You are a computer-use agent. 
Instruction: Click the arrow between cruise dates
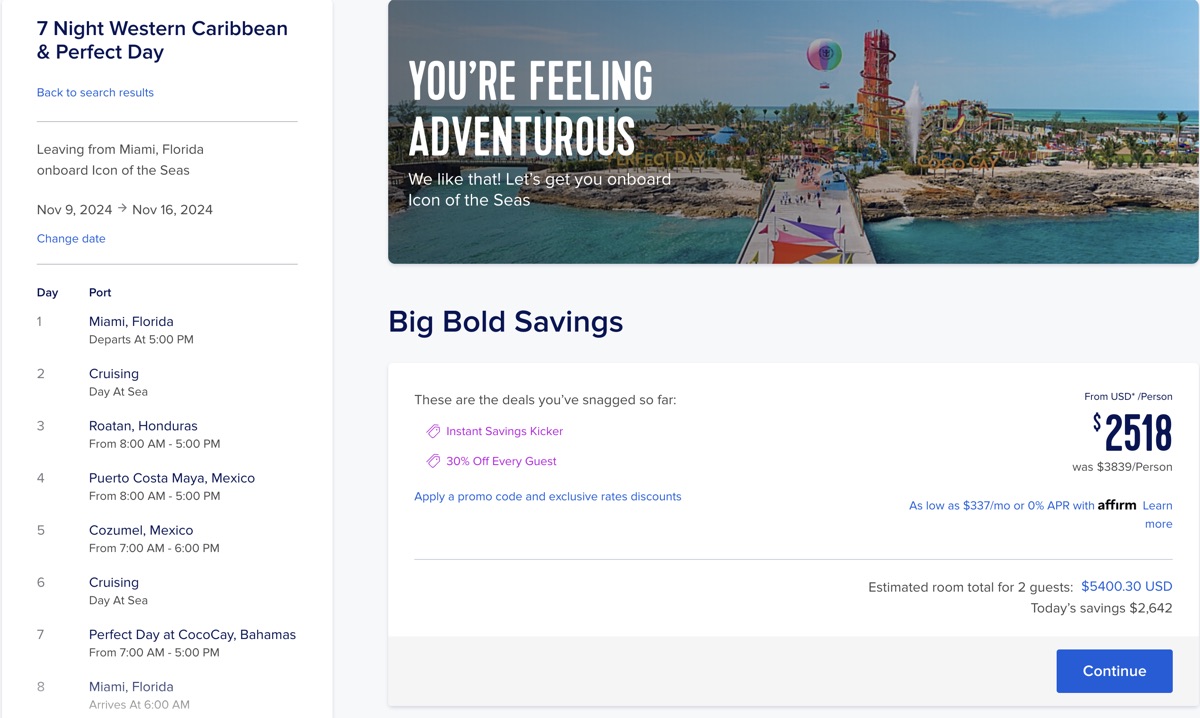tap(122, 209)
